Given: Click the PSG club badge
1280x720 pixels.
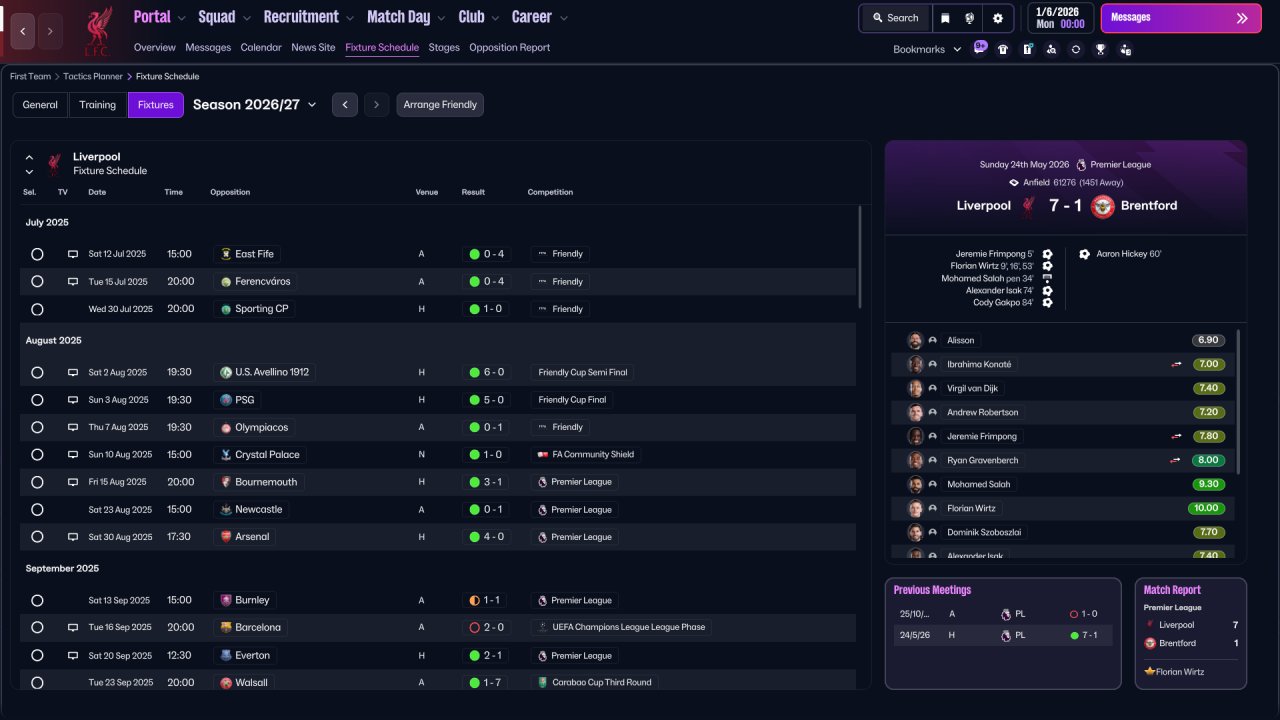Looking at the screenshot, I should coord(226,400).
